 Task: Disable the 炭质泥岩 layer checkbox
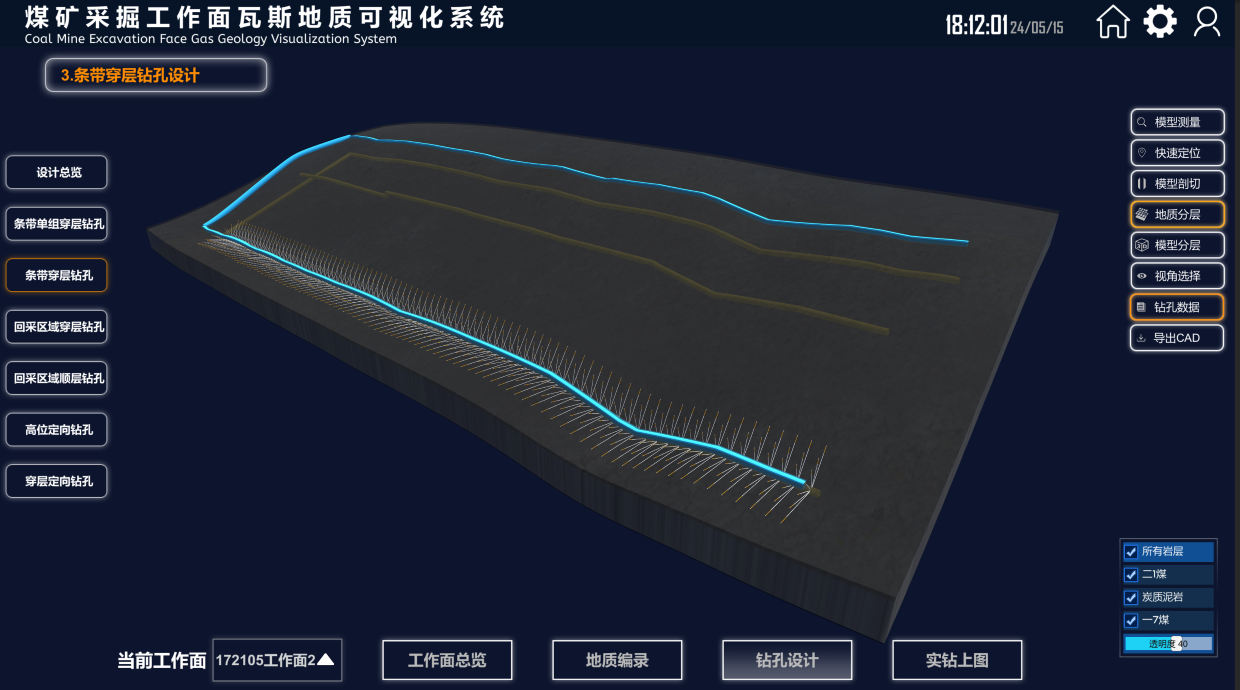pos(1131,598)
